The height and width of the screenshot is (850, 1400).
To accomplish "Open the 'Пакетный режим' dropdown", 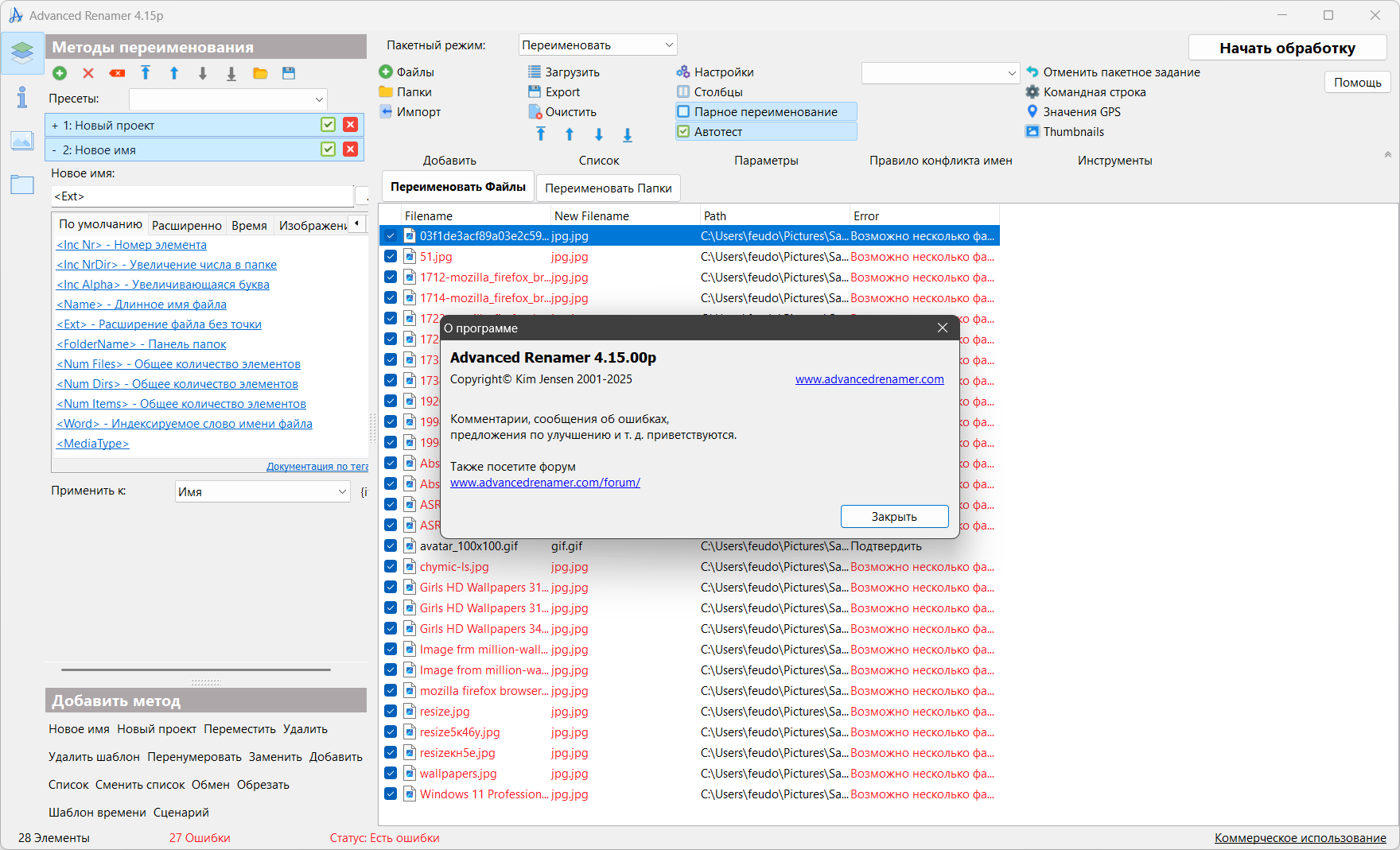I will tap(597, 45).
